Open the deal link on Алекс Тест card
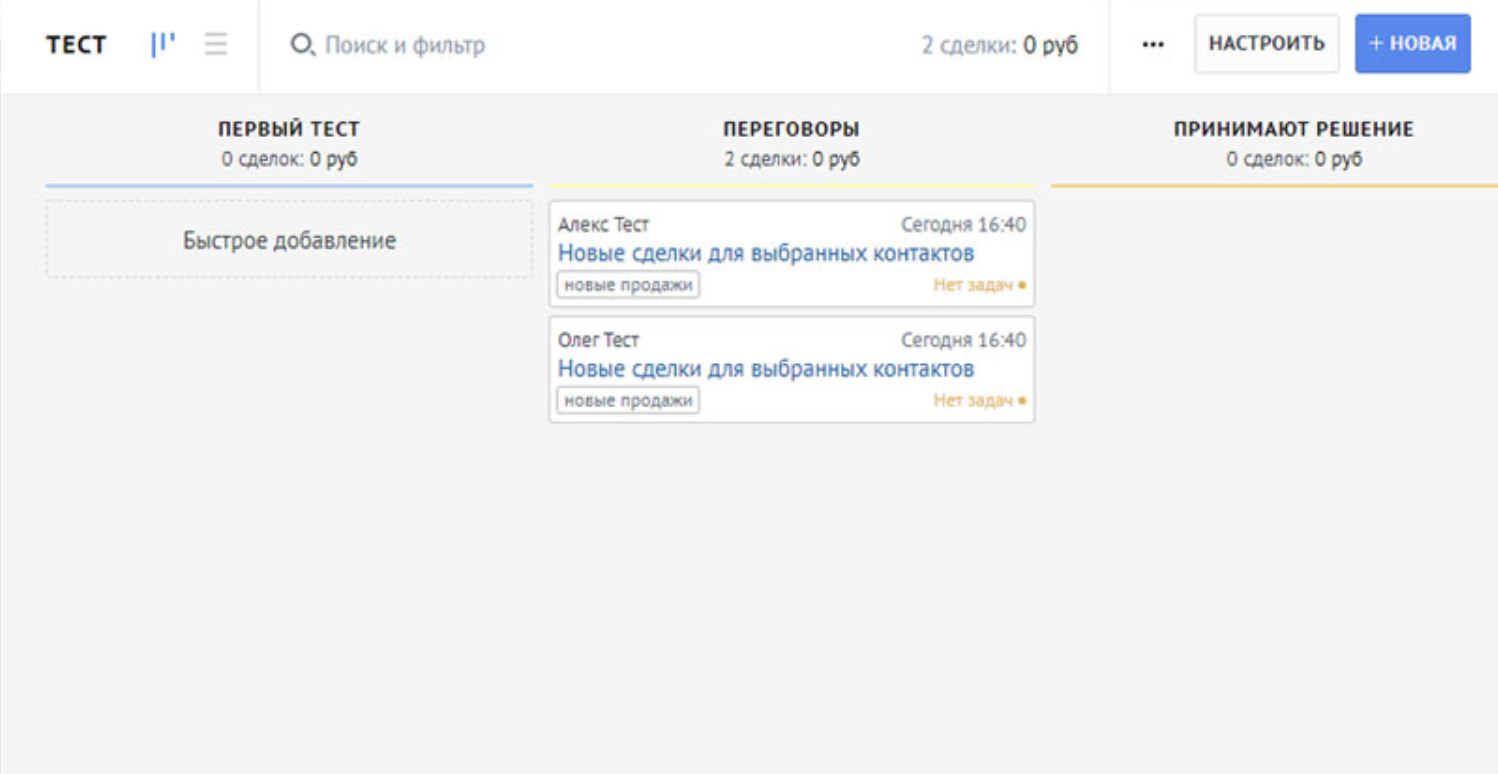The height and width of the screenshot is (774, 1498). tap(765, 254)
